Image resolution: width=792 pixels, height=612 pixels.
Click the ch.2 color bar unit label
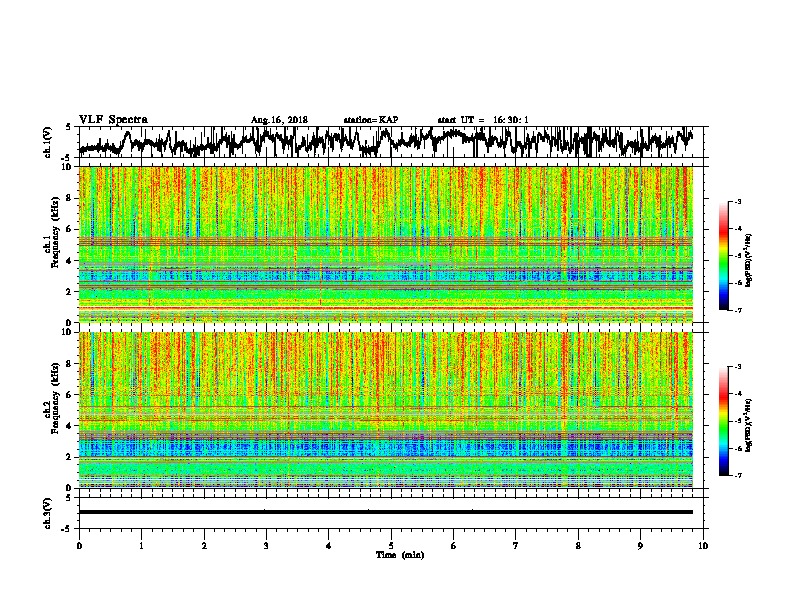click(749, 425)
